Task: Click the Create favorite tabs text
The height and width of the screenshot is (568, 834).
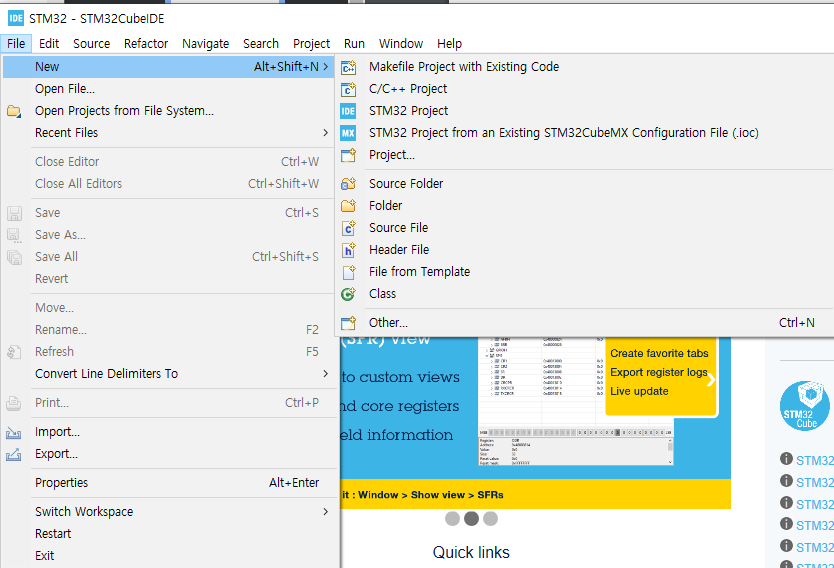Action: (x=659, y=353)
